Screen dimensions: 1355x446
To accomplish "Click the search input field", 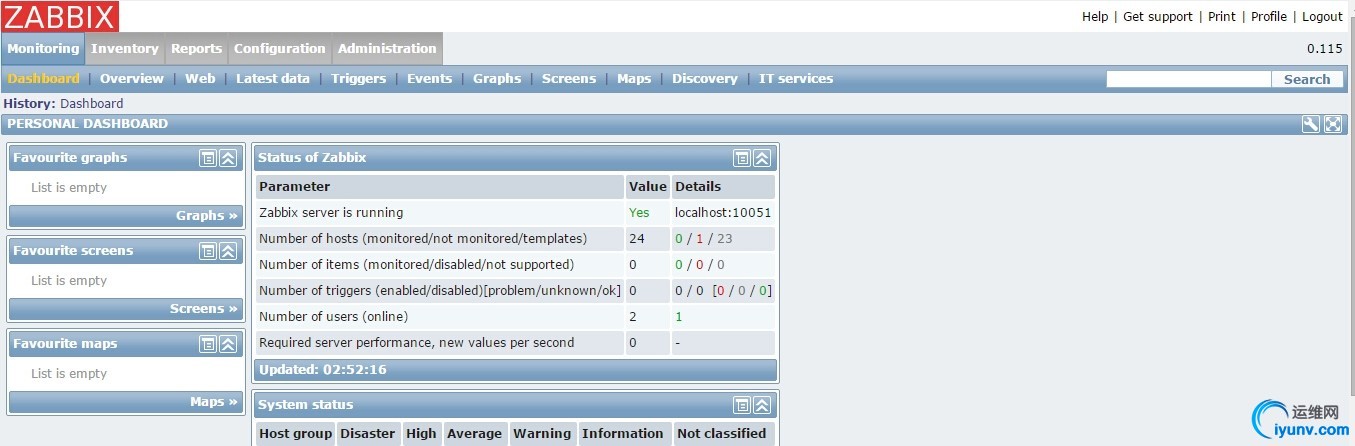I will (x=1189, y=79).
